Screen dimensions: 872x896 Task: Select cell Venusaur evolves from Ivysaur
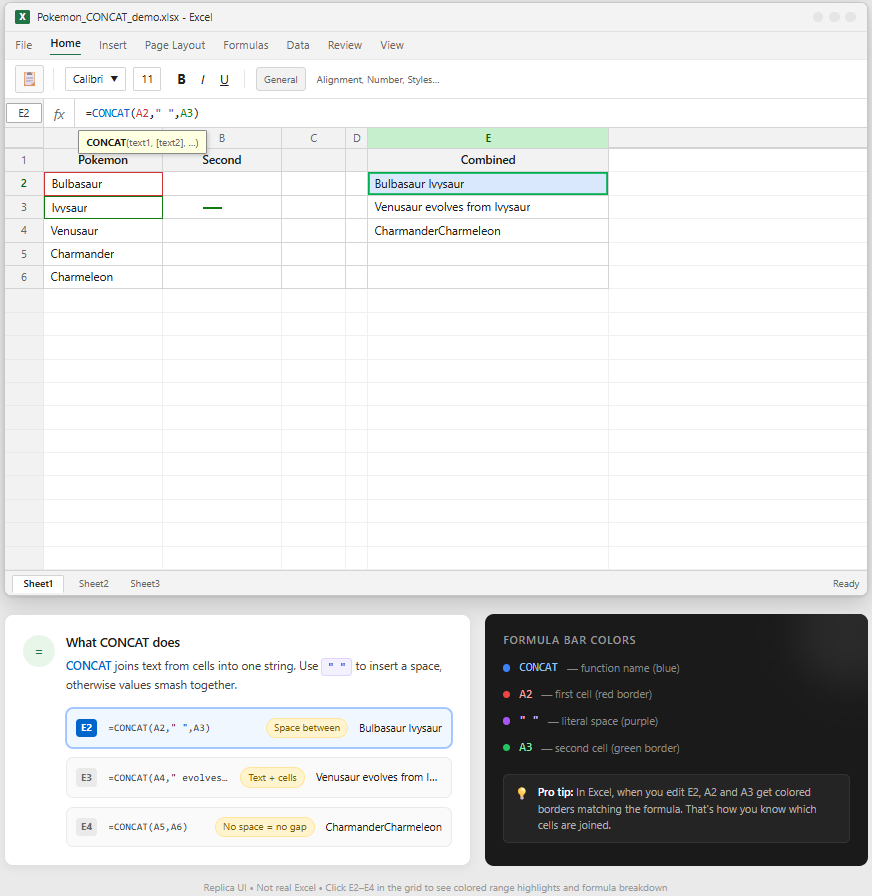pos(488,207)
